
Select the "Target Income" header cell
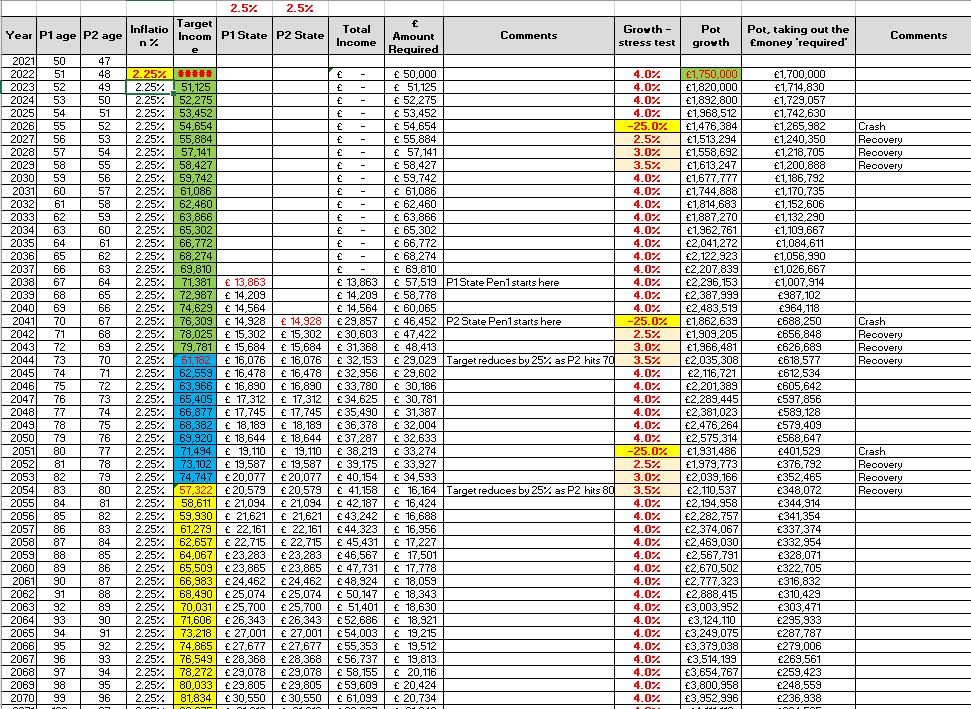[x=195, y=35]
